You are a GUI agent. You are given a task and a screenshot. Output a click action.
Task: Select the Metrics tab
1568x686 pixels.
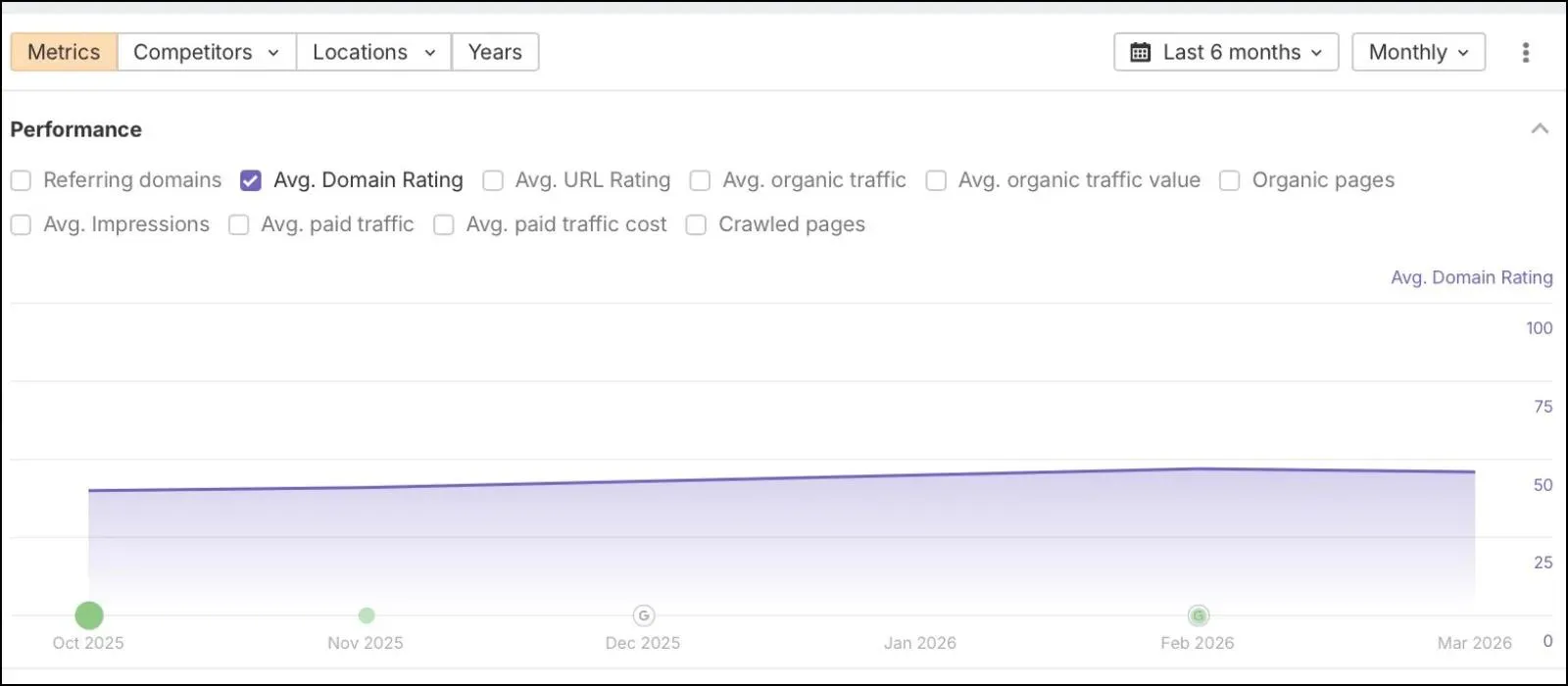click(x=64, y=52)
